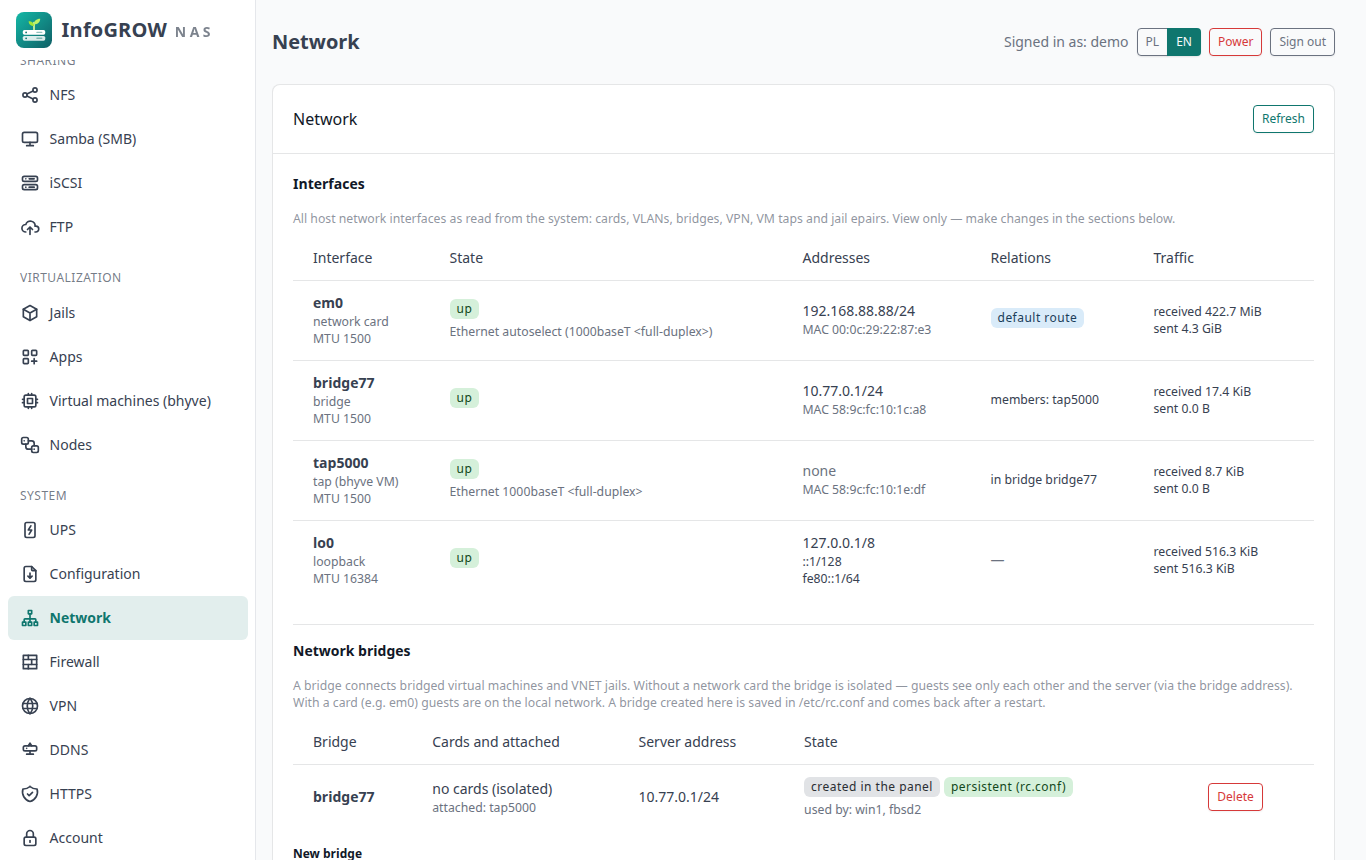1366x860 pixels.
Task: Click the NFS share icon
Action: 30,95
